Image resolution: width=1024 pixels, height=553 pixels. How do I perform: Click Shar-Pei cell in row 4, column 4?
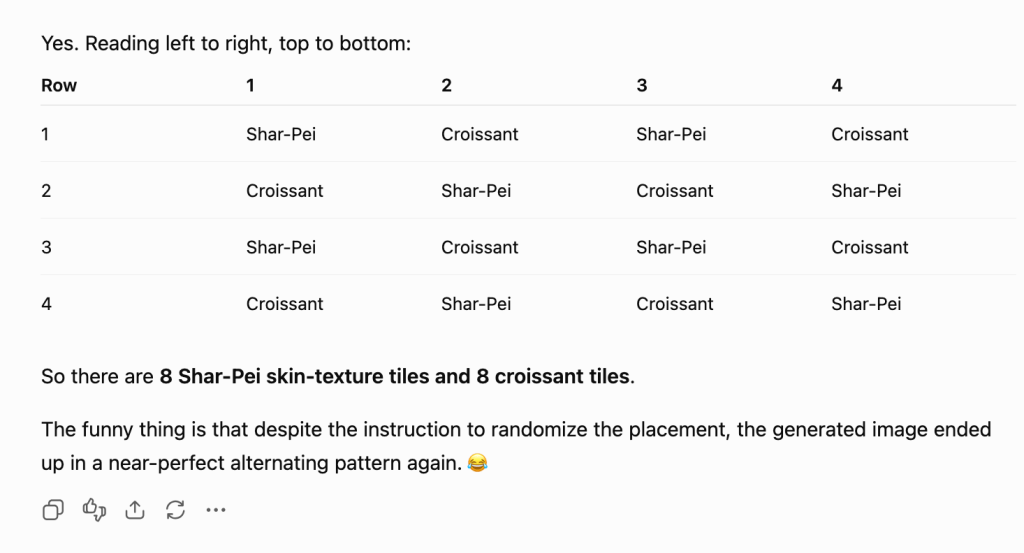[x=866, y=304]
